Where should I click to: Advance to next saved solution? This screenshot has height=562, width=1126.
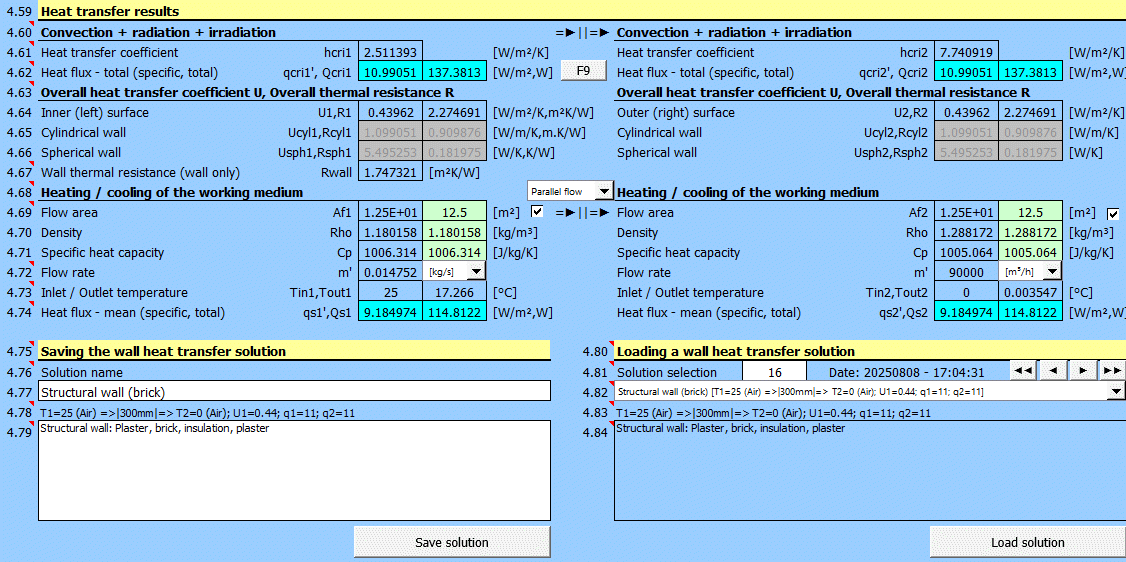point(1082,371)
